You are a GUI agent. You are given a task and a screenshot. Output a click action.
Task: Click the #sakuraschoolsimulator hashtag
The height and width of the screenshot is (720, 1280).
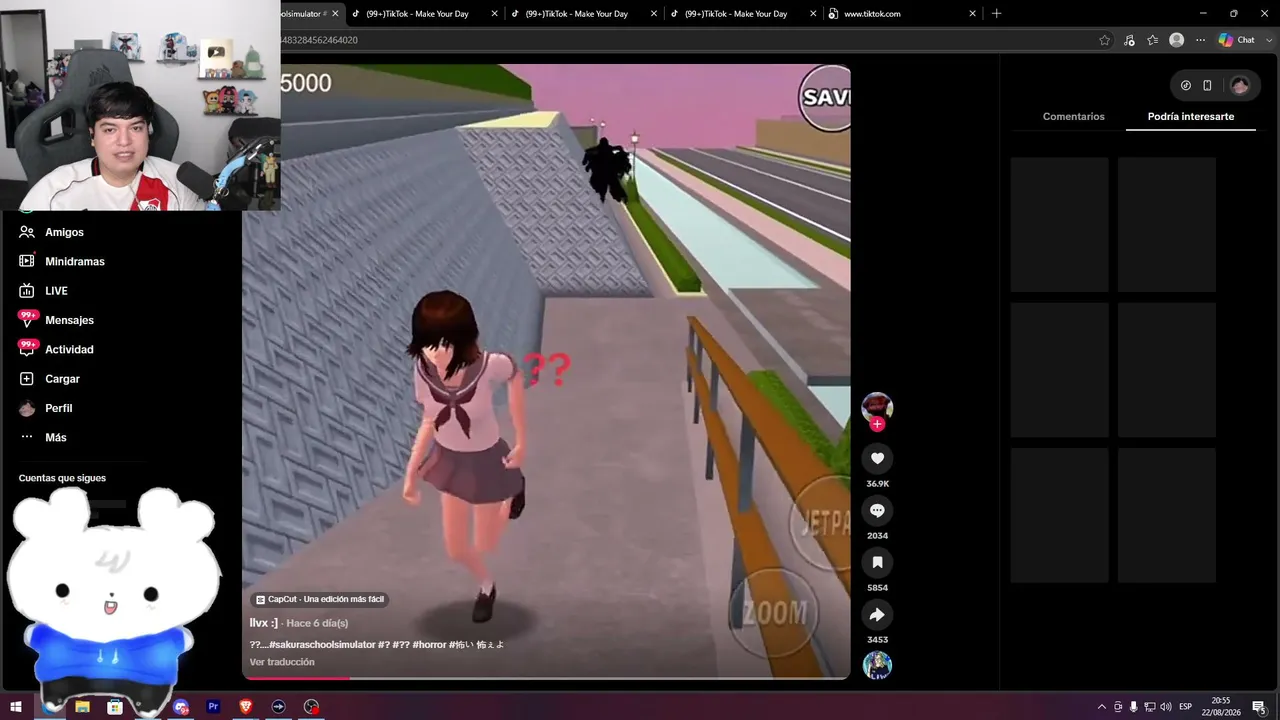click(x=322, y=645)
